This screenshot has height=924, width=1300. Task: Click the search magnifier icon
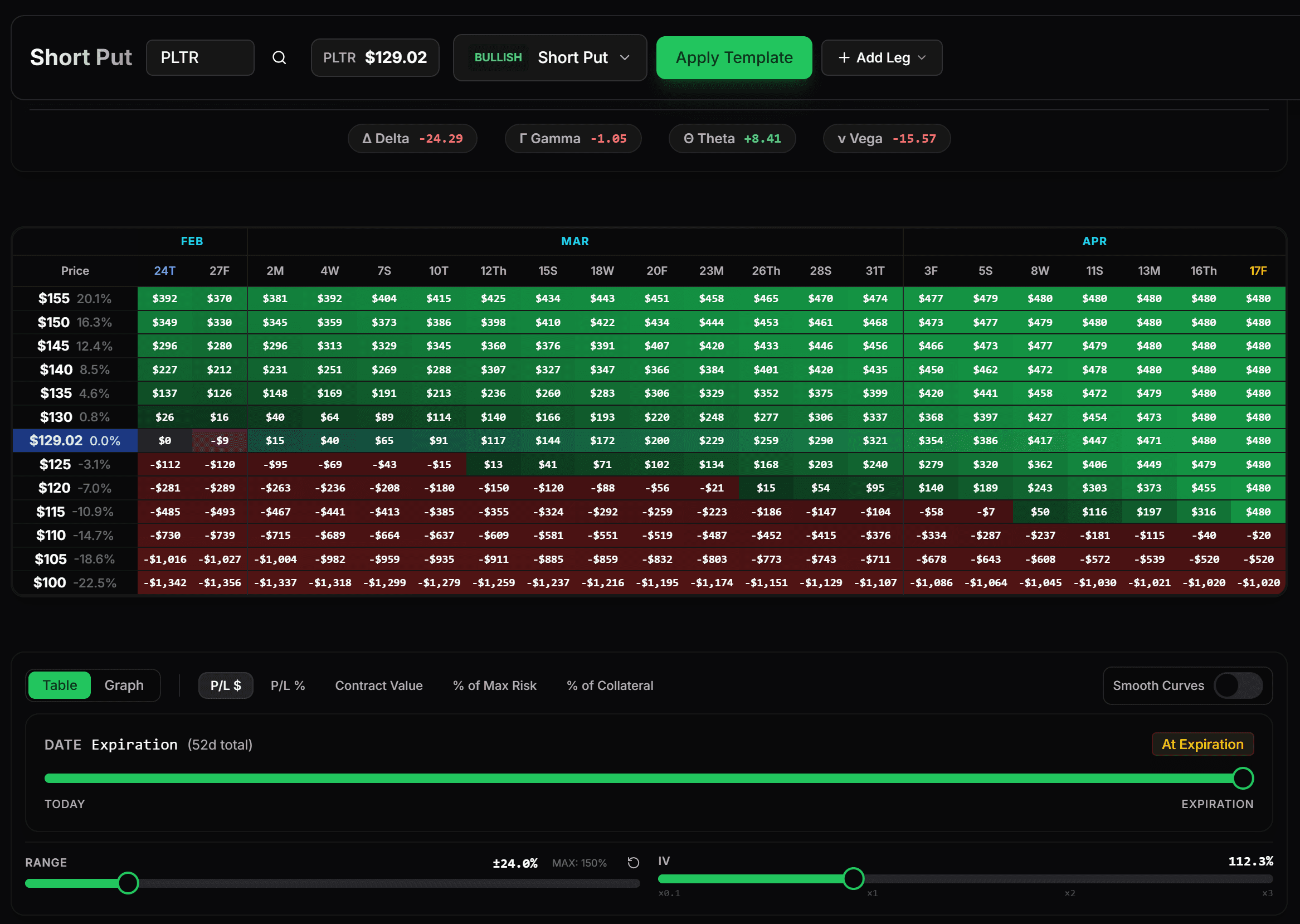pos(279,57)
